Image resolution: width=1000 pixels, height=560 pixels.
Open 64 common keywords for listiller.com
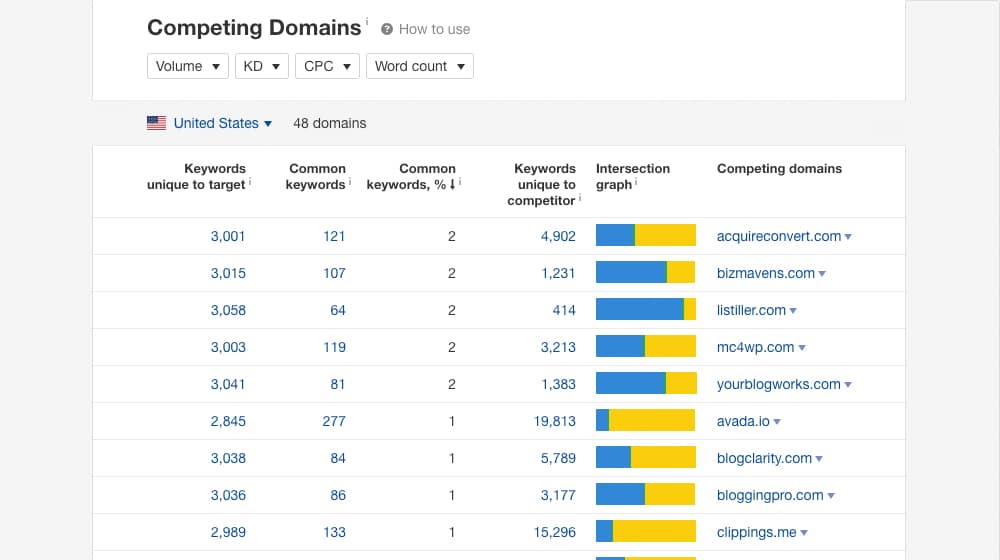pos(337,310)
